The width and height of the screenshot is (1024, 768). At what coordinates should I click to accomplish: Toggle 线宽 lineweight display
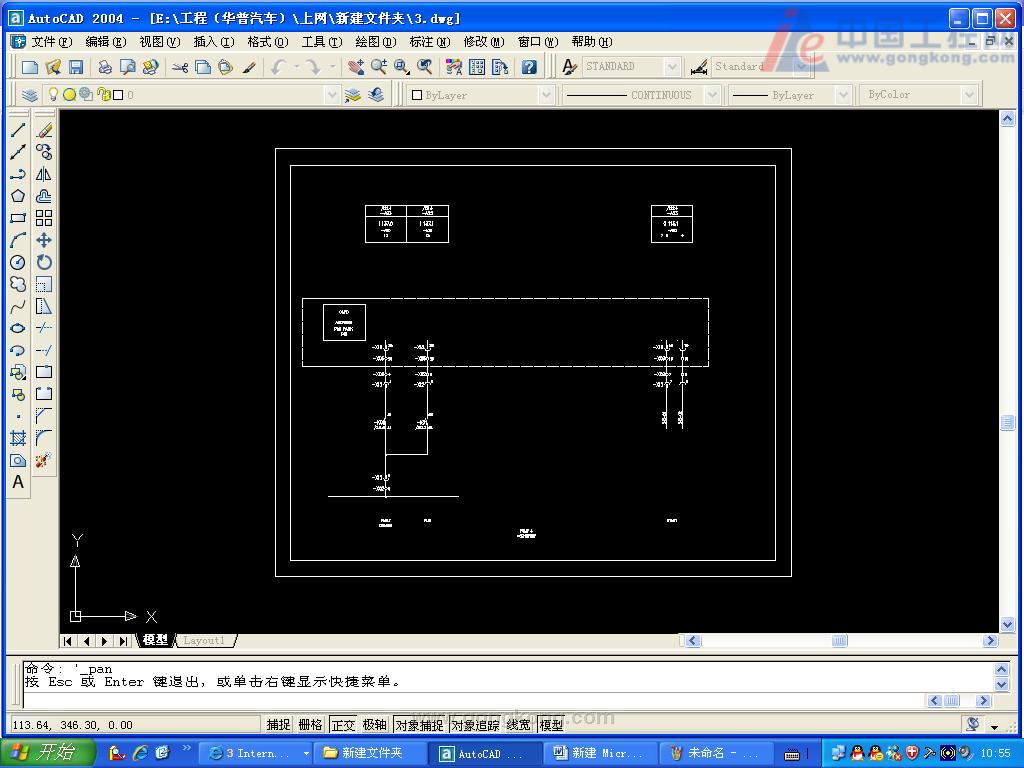click(519, 725)
